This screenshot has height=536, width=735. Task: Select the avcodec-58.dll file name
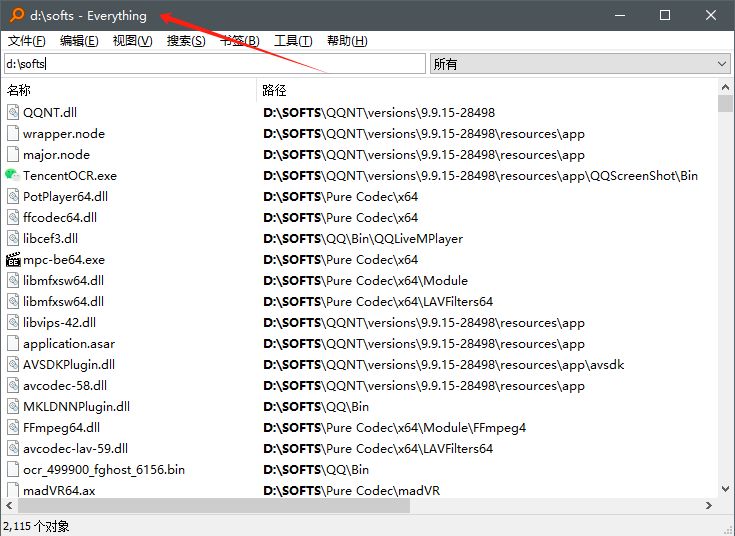click(x=65, y=385)
